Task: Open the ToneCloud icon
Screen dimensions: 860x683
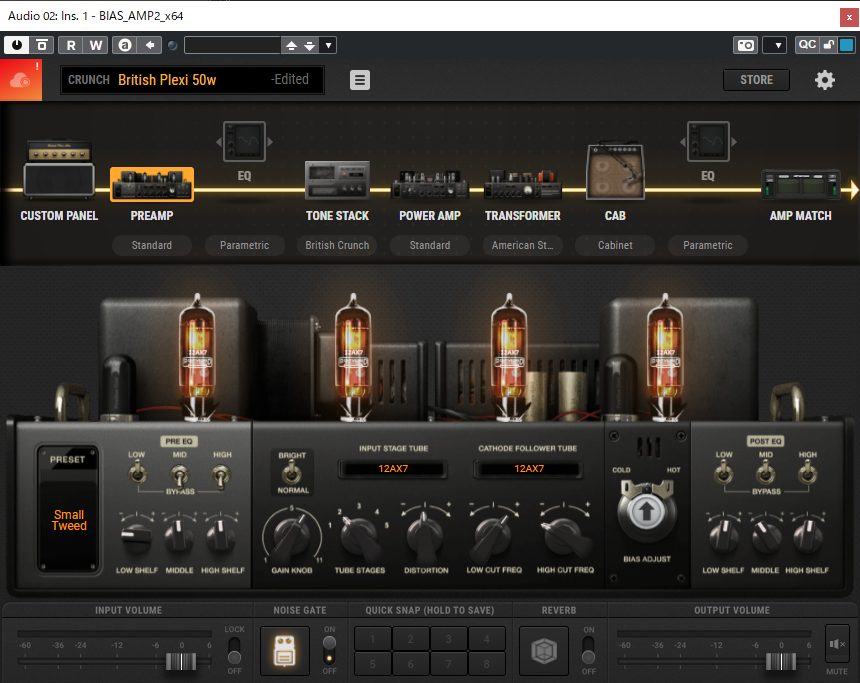Action: click(20, 80)
